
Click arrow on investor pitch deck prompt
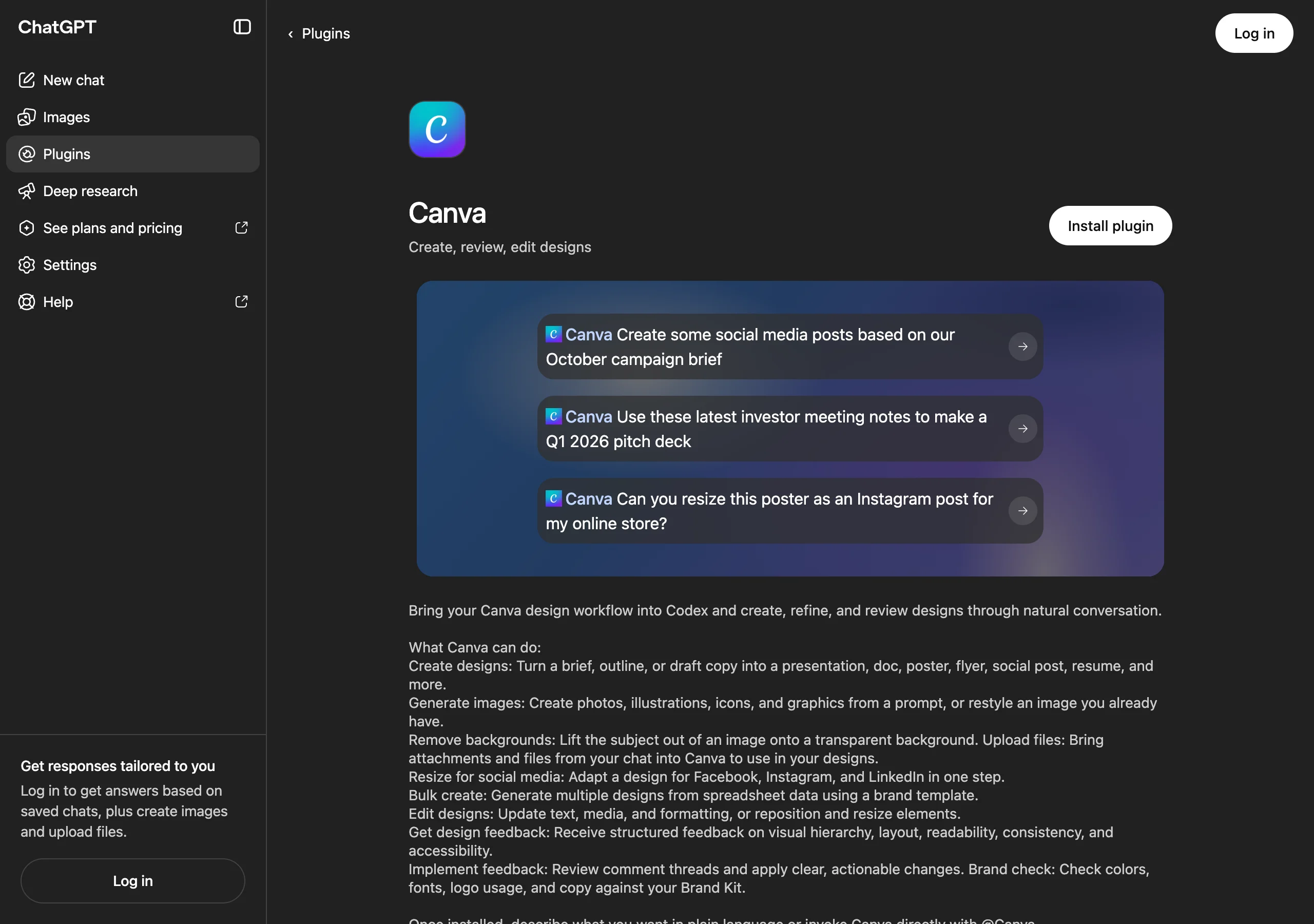[1022, 429]
